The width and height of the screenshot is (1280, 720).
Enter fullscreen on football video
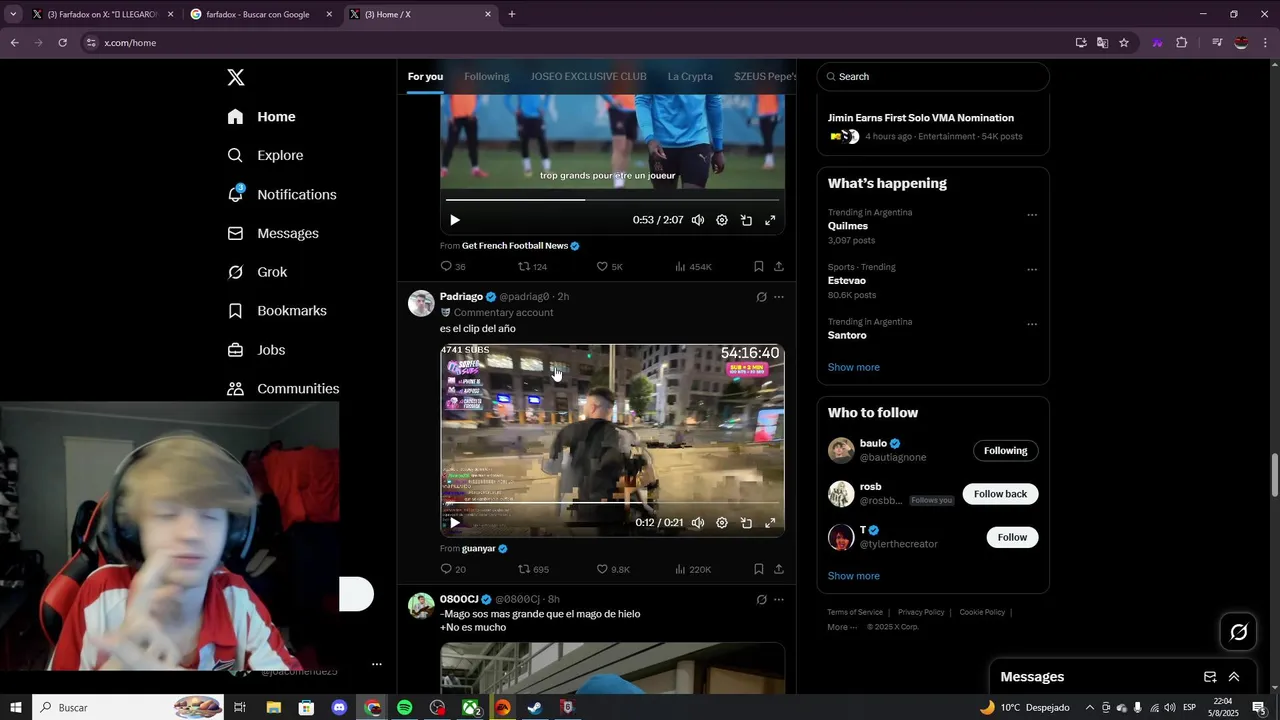coord(770,220)
